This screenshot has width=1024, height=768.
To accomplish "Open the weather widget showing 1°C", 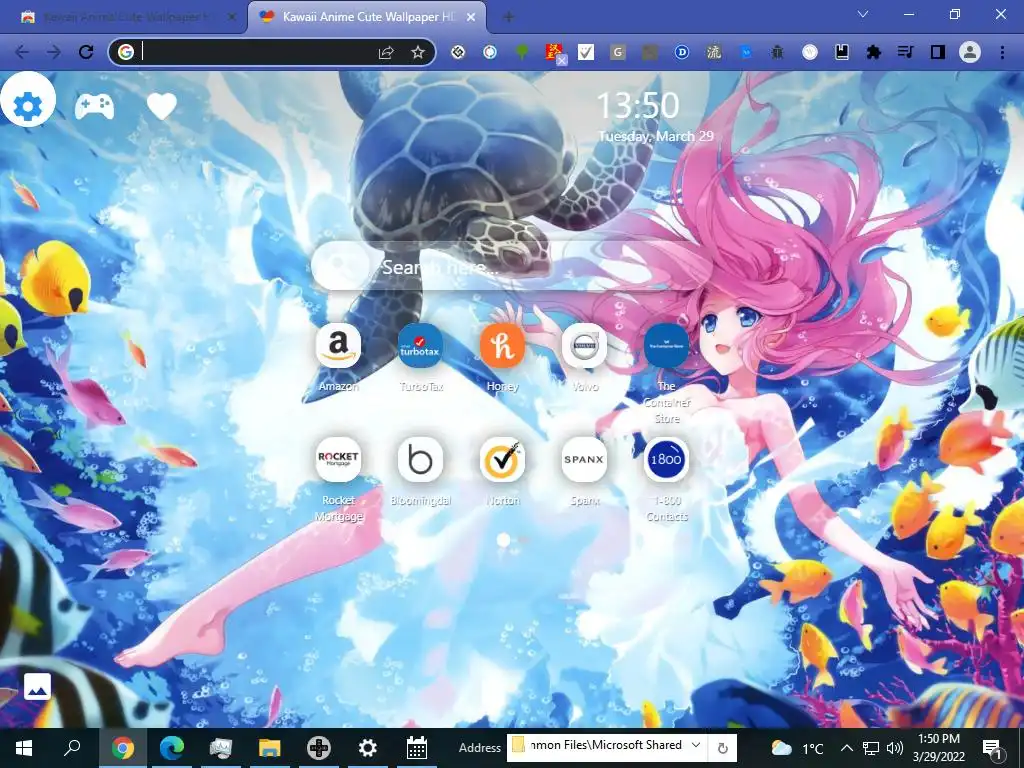I will tap(797, 748).
